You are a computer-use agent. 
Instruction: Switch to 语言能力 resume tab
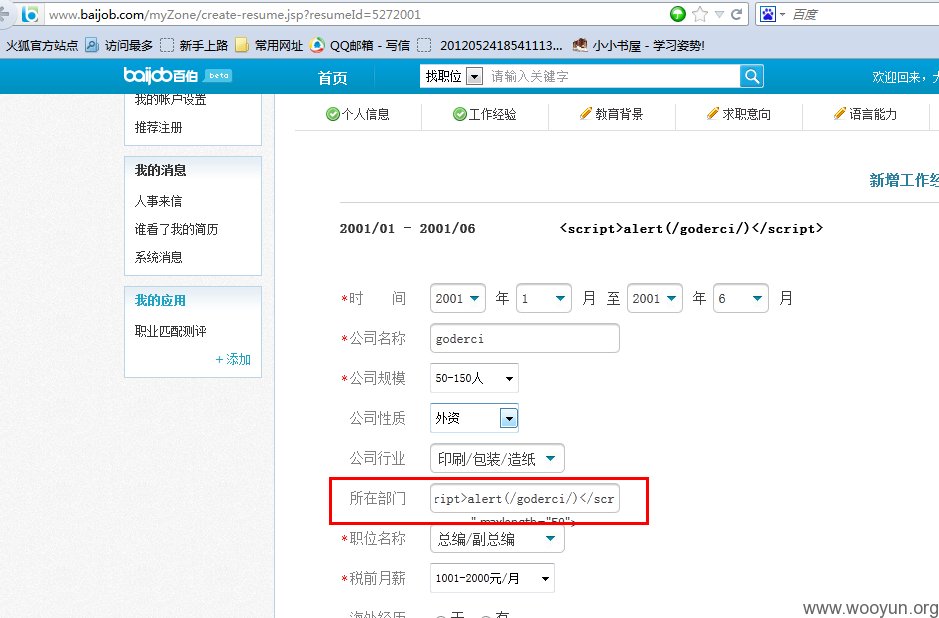click(865, 114)
